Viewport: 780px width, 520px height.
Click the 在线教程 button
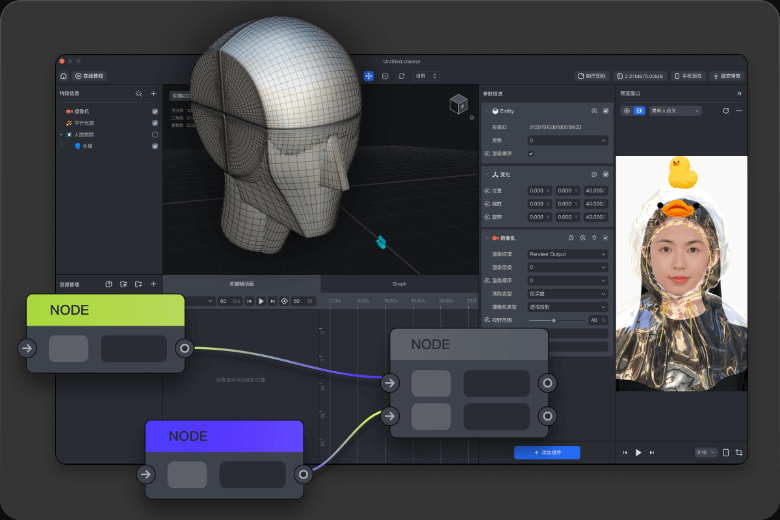tap(89, 76)
